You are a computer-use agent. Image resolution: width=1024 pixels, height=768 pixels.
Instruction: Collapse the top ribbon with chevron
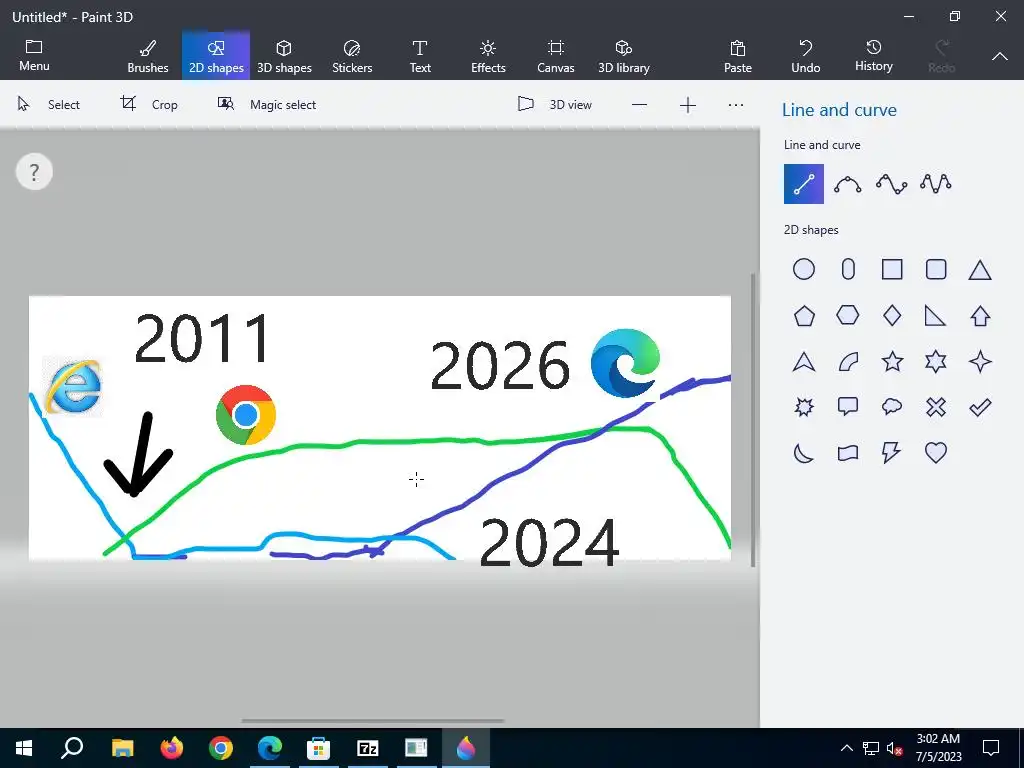click(1000, 56)
